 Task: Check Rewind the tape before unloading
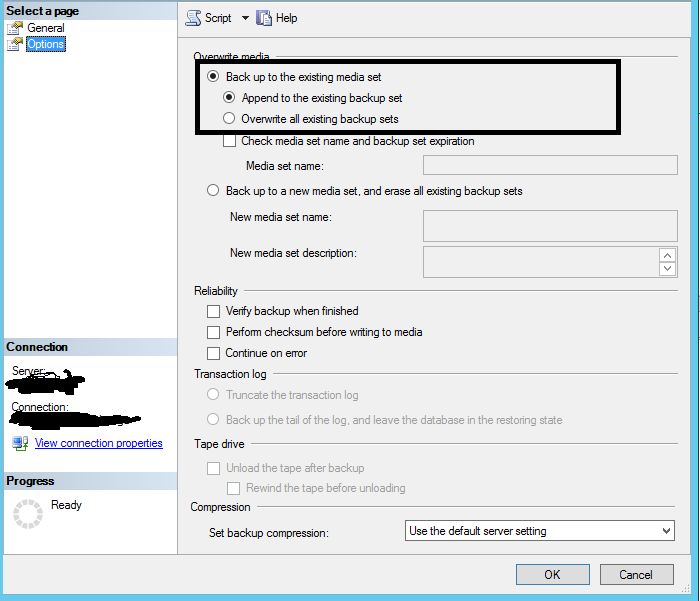(233, 488)
